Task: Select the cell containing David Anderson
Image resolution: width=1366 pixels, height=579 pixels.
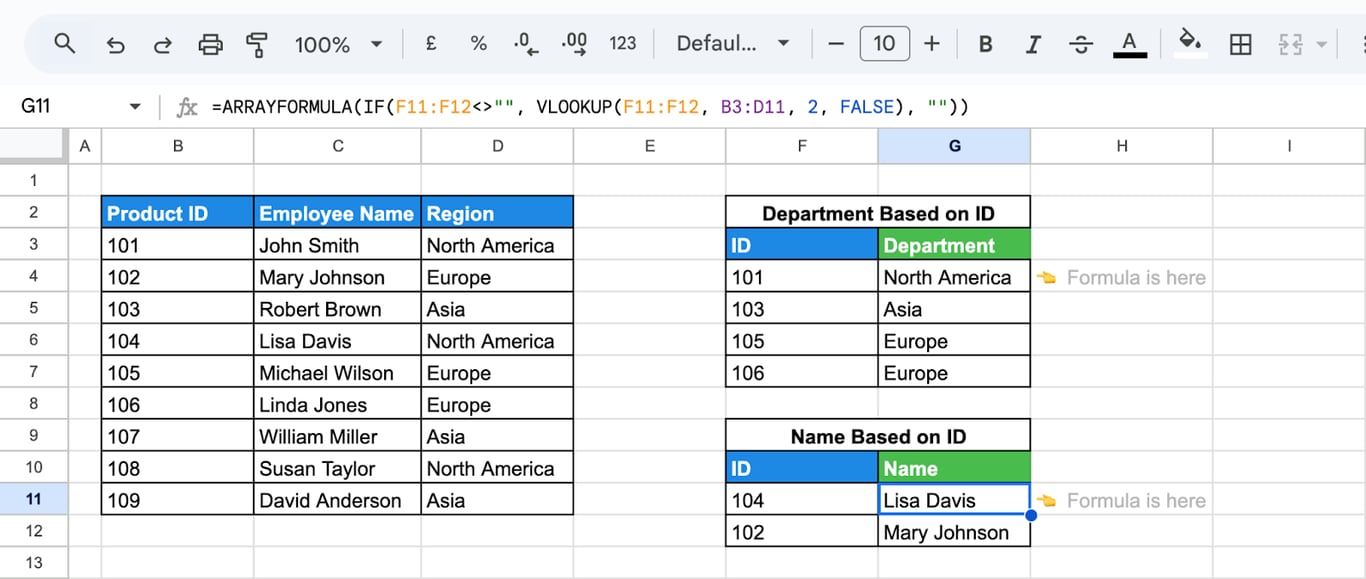Action: (x=338, y=500)
